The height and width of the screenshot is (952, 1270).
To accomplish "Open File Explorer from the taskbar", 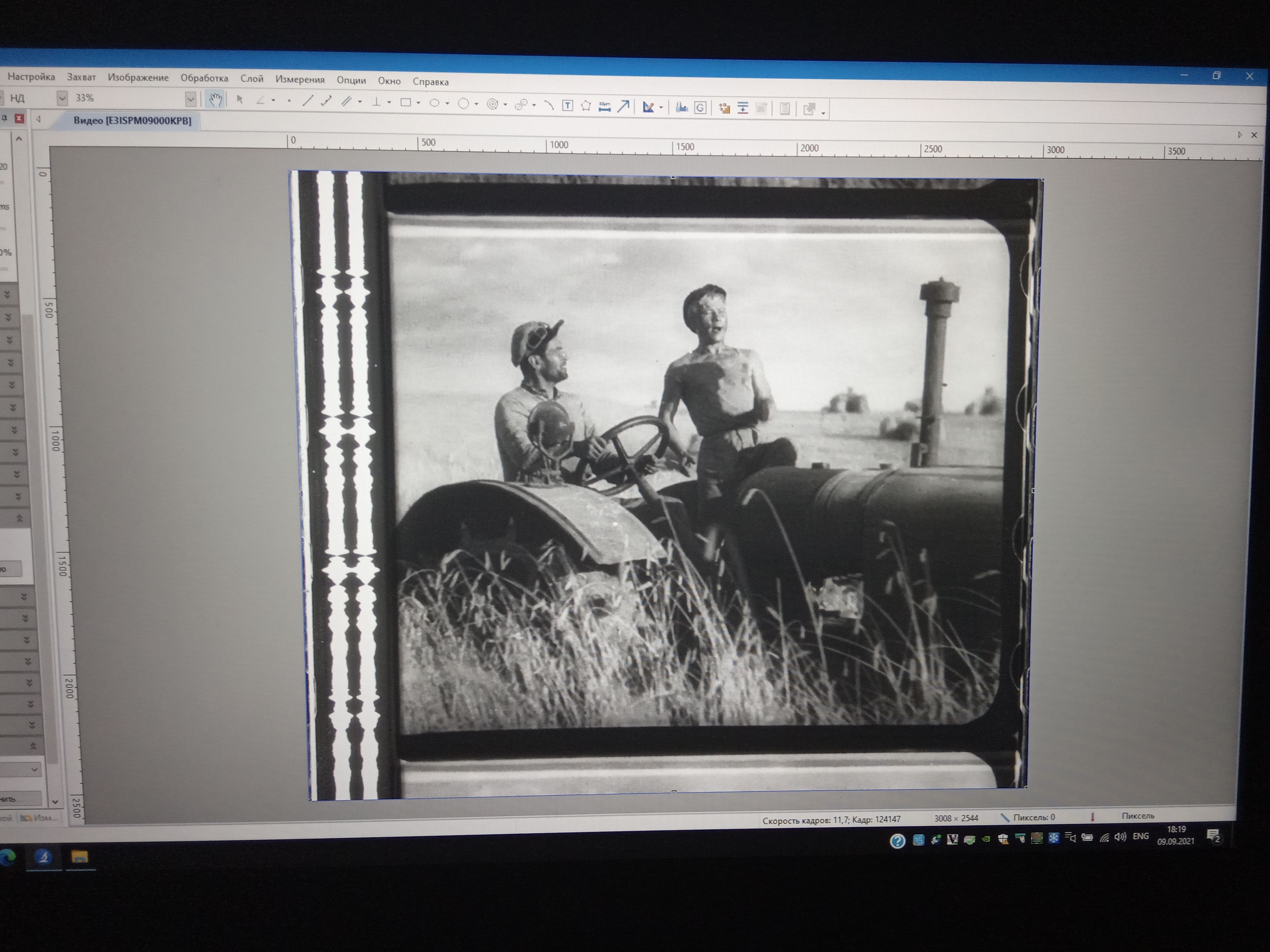I will (x=79, y=857).
